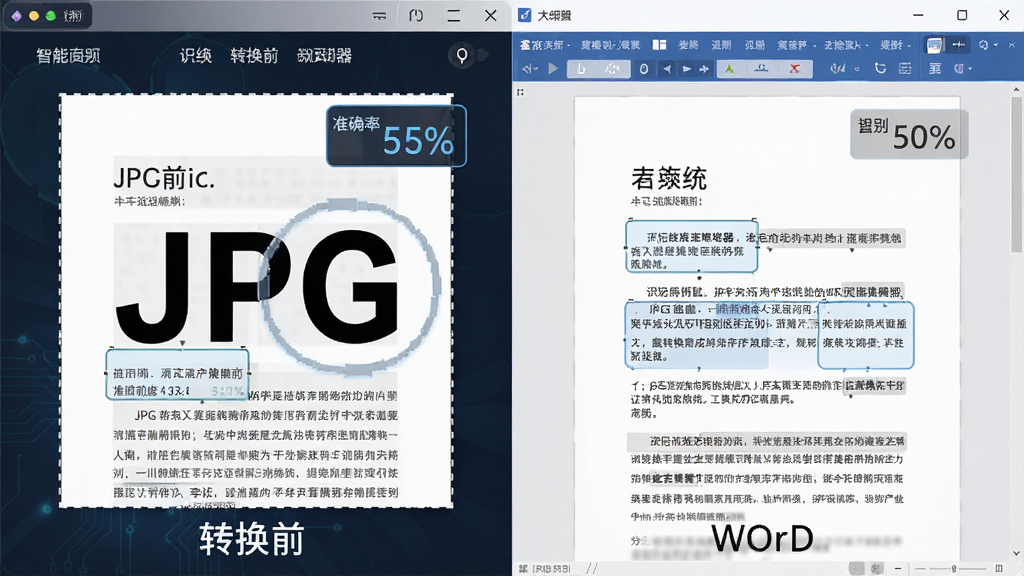Click the list lines icon after undo
1024x576 pixels.
click(905, 69)
